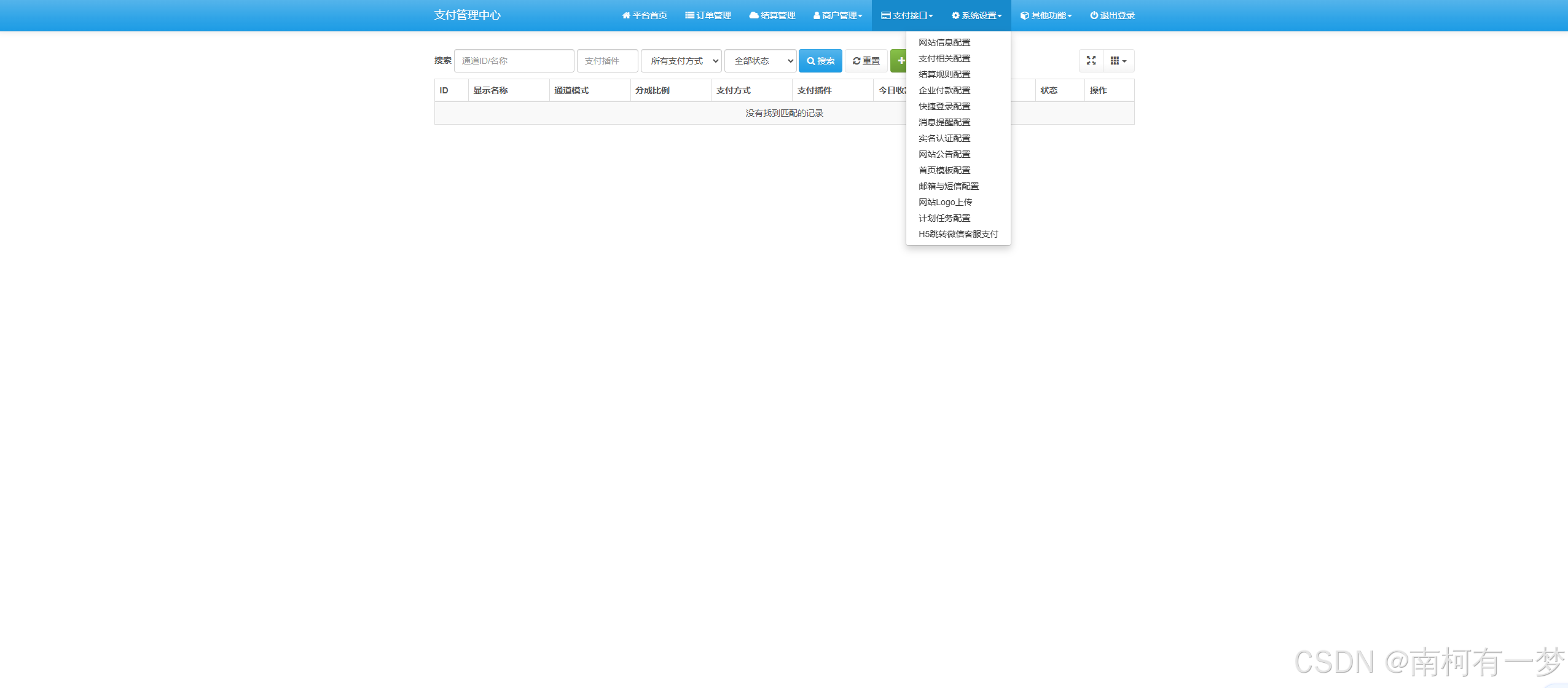Select 支付相关配置 menu entry
Viewport: 1568px width, 688px height.
[944, 58]
